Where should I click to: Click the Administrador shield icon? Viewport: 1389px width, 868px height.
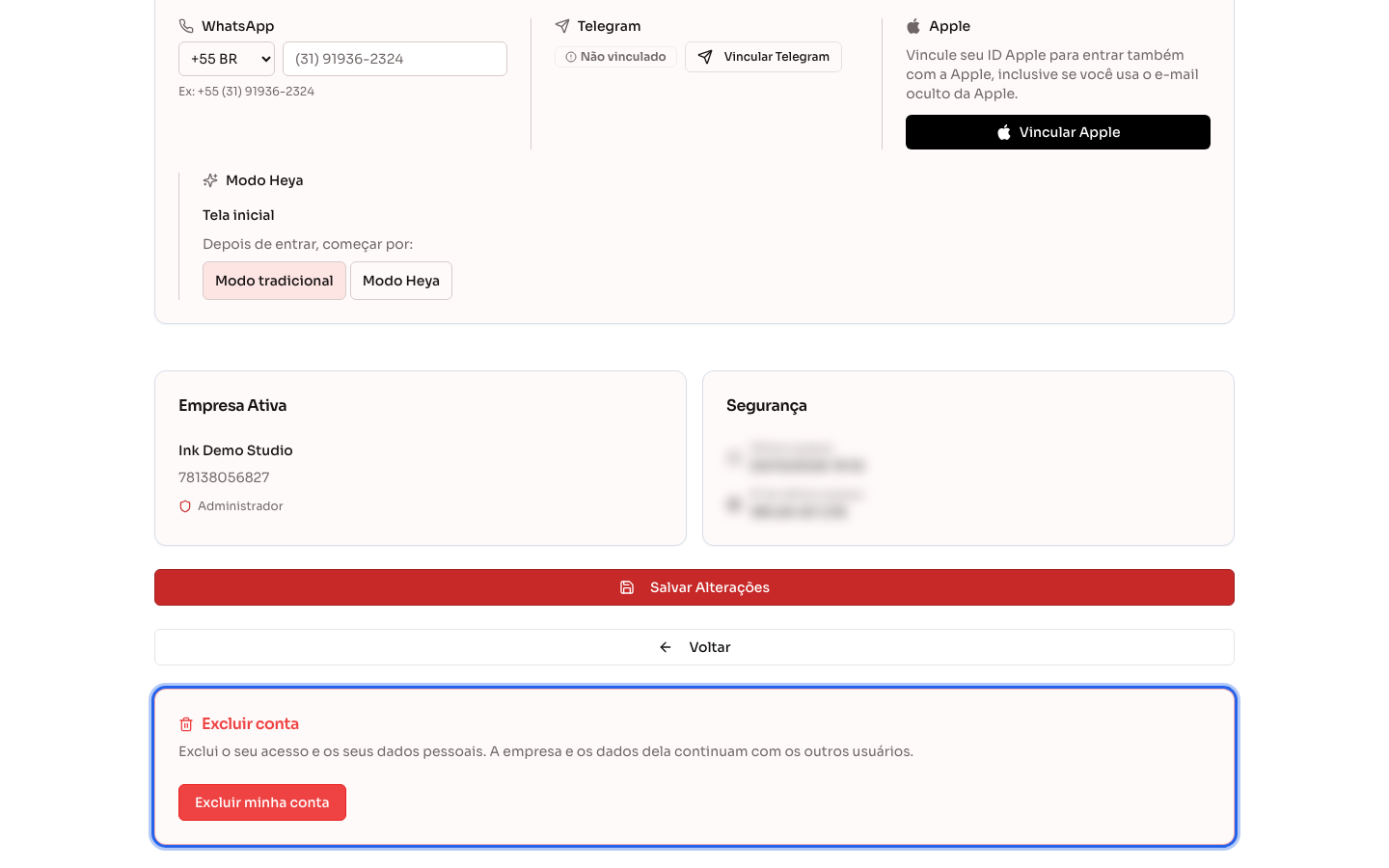pyautogui.click(x=185, y=506)
